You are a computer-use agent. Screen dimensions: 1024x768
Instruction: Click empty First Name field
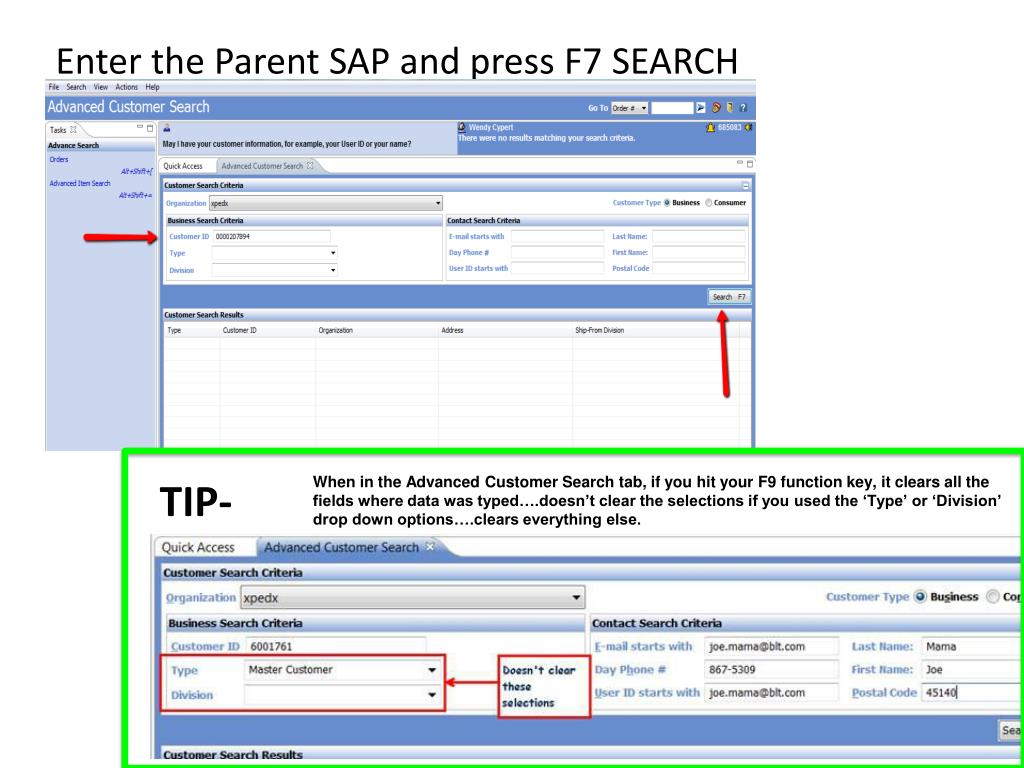click(x=699, y=252)
